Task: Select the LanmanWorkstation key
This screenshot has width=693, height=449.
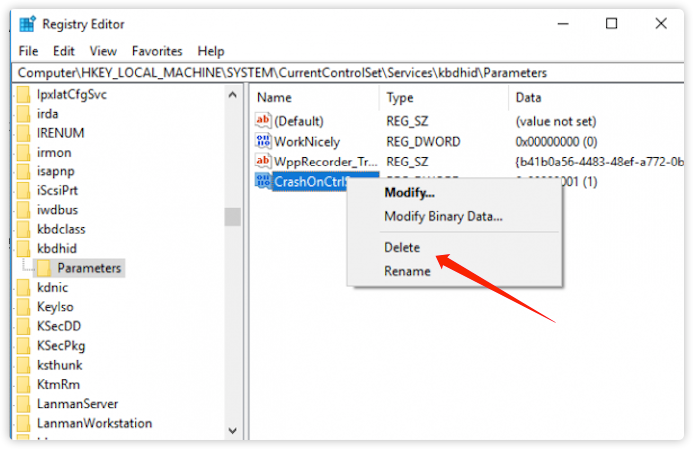Action: click(94, 423)
